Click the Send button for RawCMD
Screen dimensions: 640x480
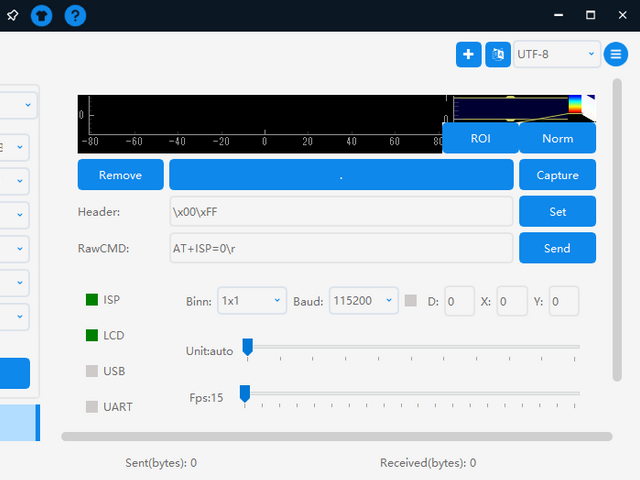[557, 248]
